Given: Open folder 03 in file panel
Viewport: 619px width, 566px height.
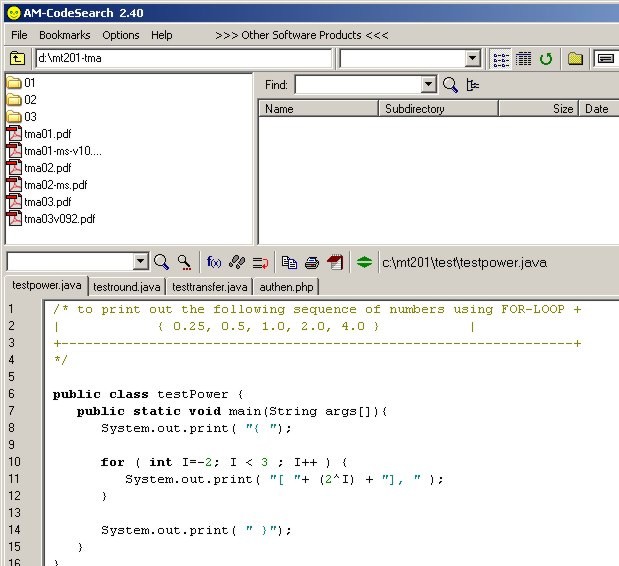Looking at the screenshot, I should (x=22, y=116).
